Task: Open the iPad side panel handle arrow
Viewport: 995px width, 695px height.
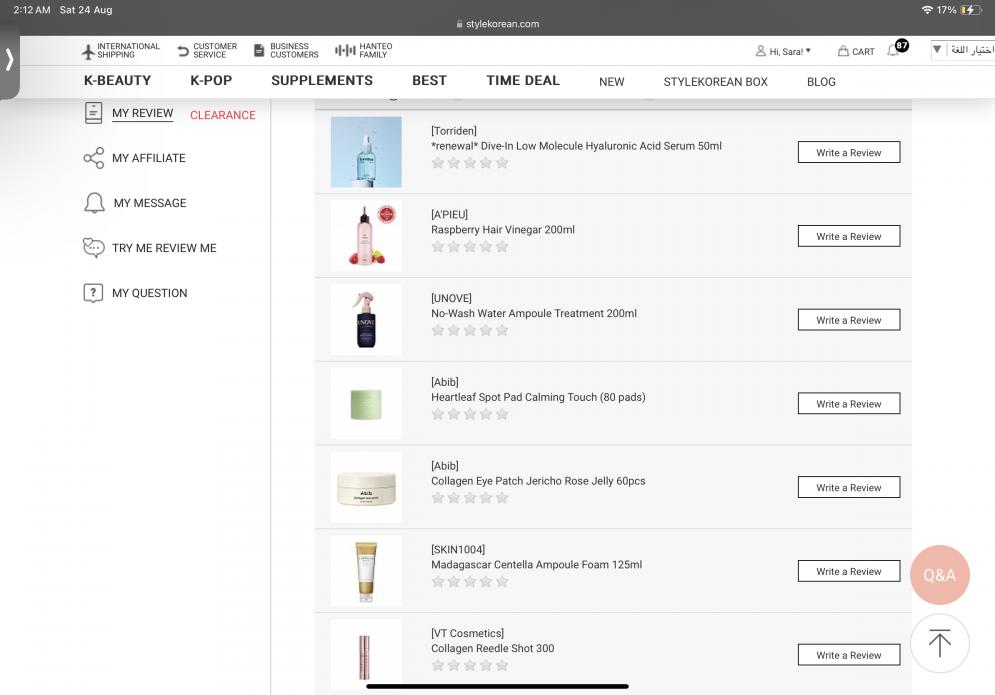Action: coord(10,60)
